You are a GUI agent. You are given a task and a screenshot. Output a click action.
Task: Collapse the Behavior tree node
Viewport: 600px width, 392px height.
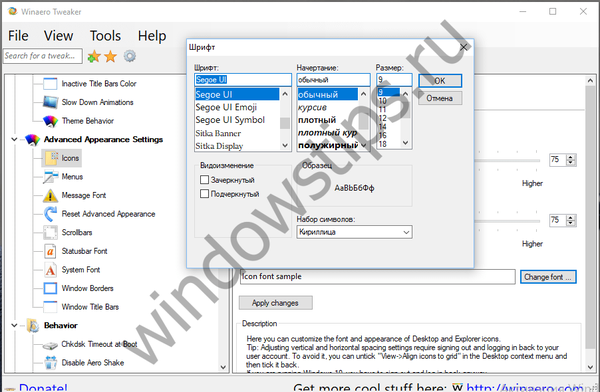tap(14, 326)
